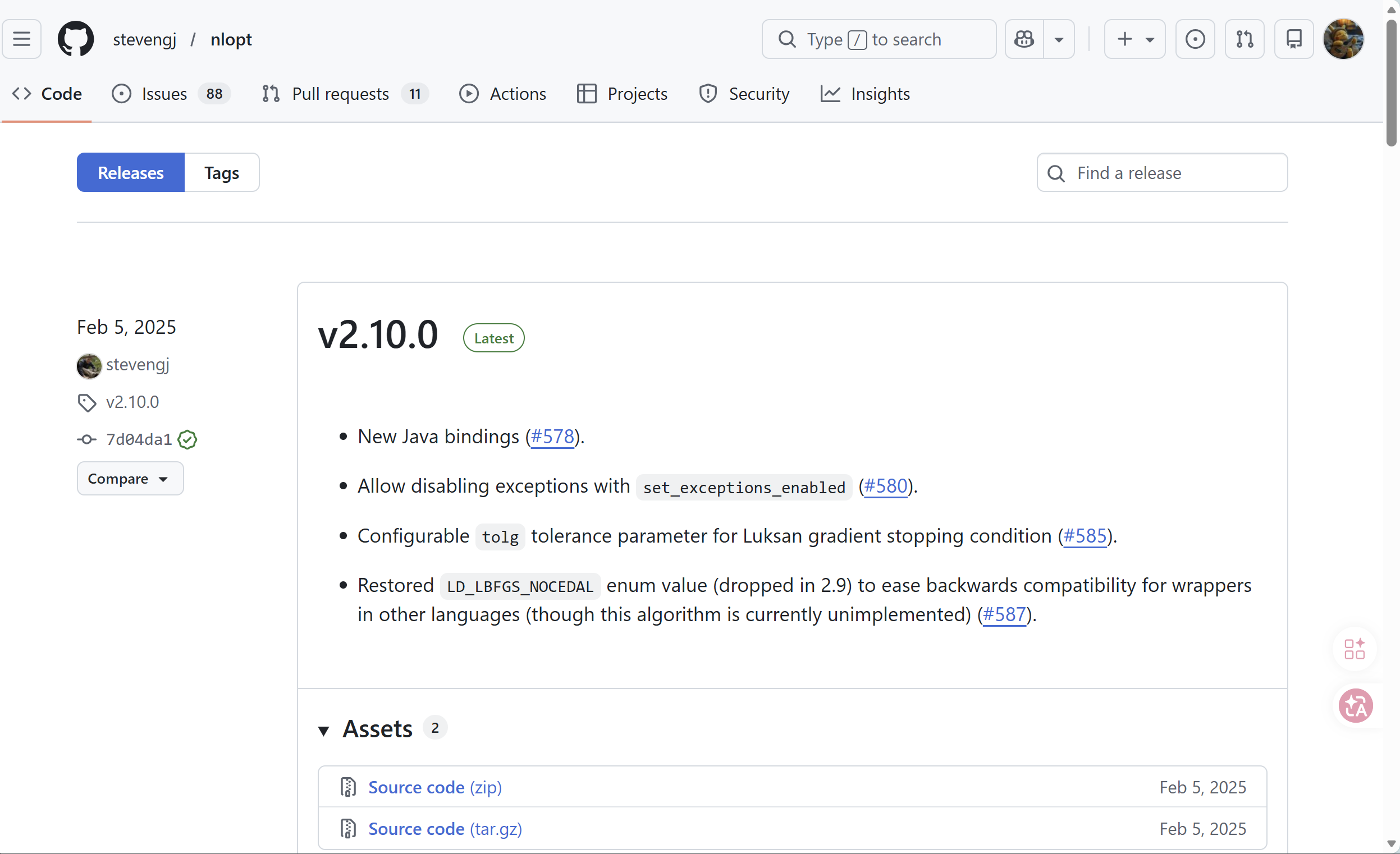The height and width of the screenshot is (854, 1400).
Task: Open the Compare dropdown
Action: point(130,479)
